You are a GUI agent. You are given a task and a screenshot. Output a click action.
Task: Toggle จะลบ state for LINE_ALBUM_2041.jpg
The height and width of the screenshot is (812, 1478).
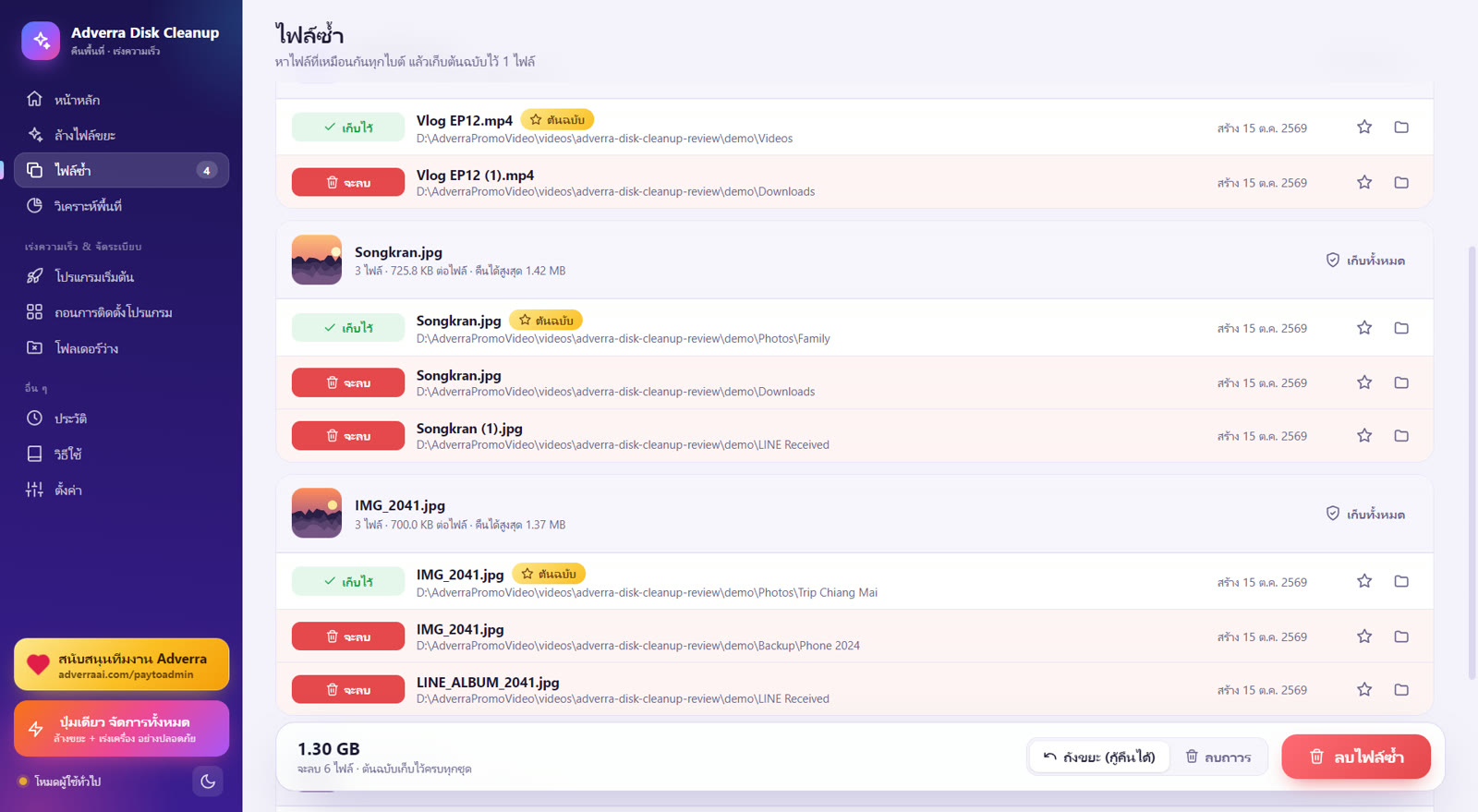tap(348, 689)
